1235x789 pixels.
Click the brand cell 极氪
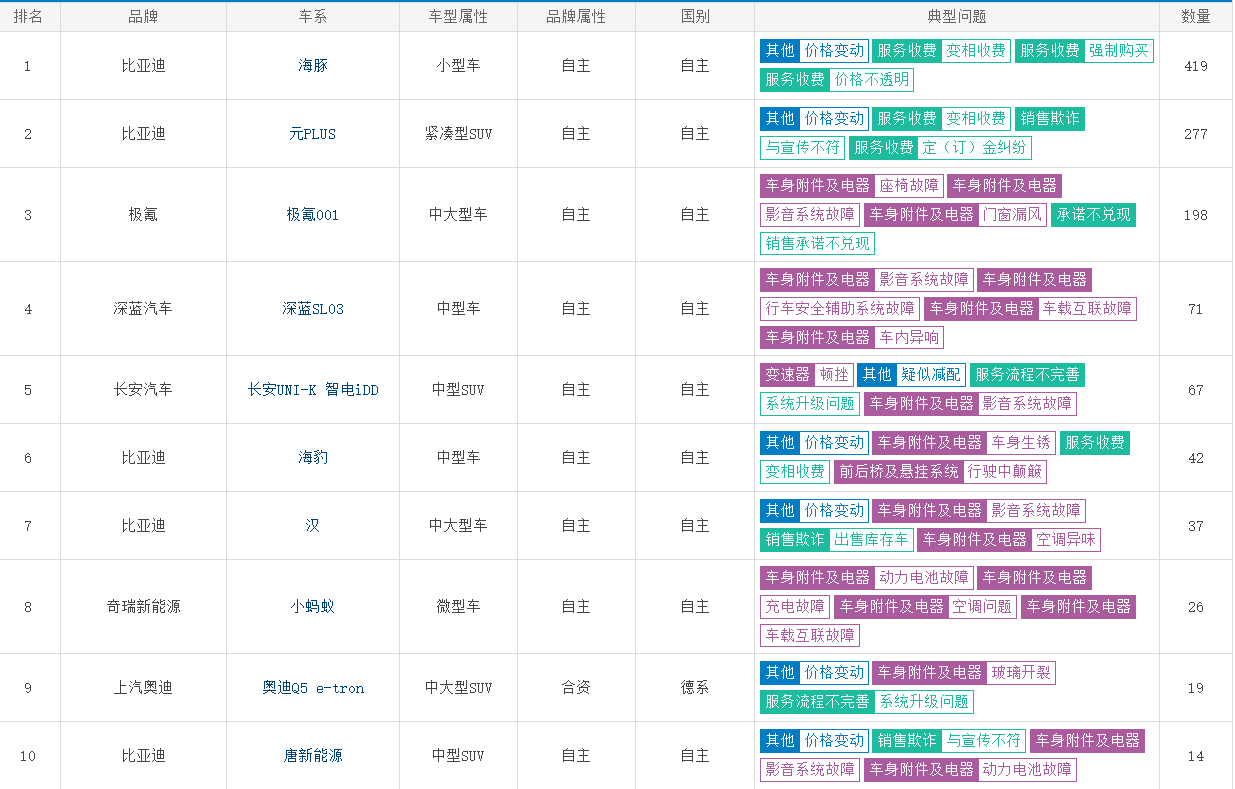tap(143, 215)
